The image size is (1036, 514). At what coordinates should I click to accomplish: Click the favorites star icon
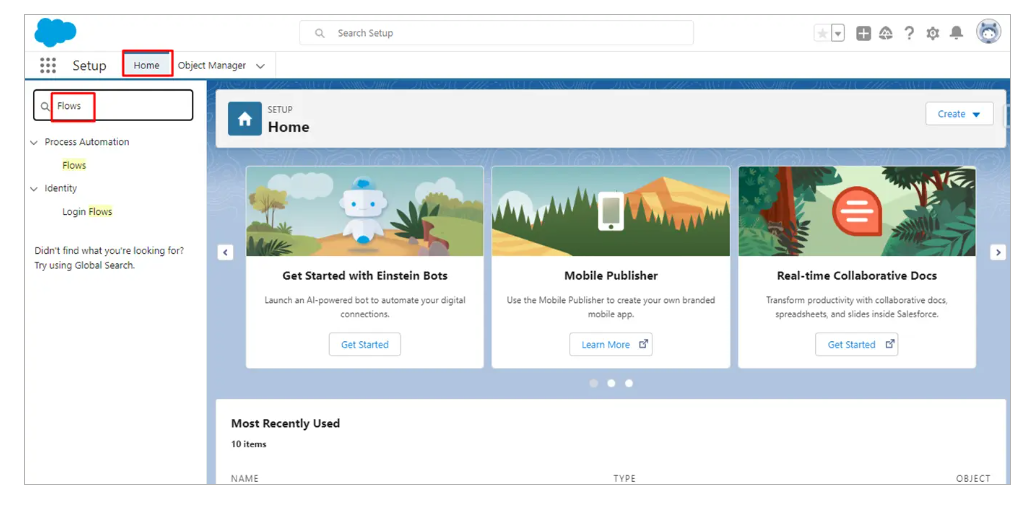pyautogui.click(x=821, y=34)
